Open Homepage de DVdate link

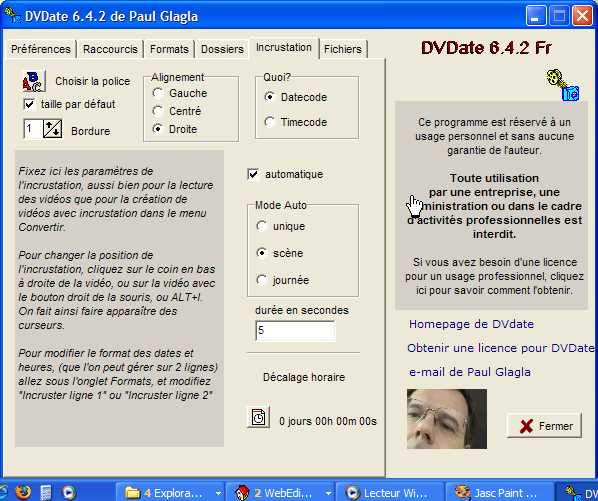471,324
